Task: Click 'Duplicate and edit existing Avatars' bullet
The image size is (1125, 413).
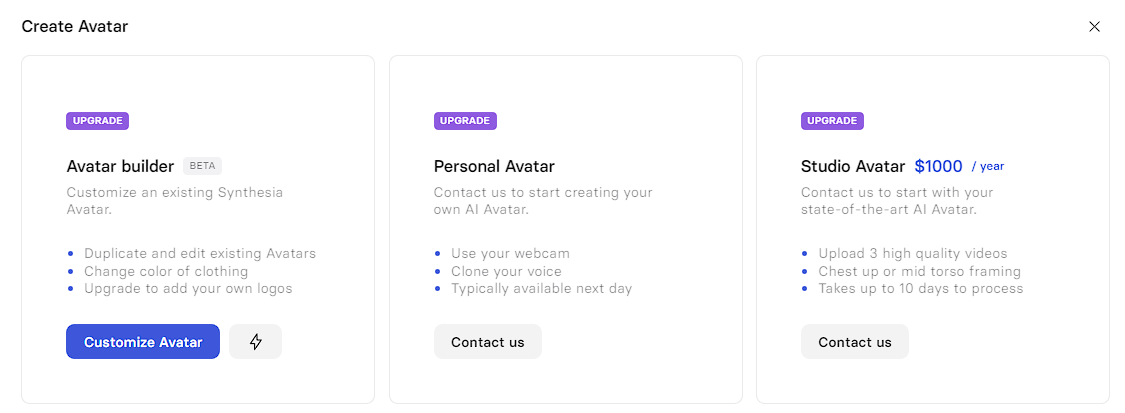Action: [200, 254]
